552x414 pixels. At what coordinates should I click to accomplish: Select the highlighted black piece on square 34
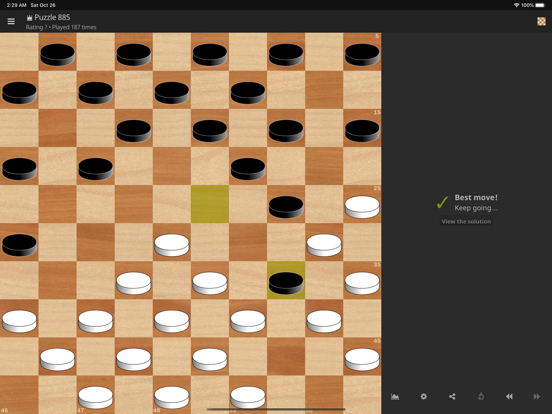tap(286, 283)
